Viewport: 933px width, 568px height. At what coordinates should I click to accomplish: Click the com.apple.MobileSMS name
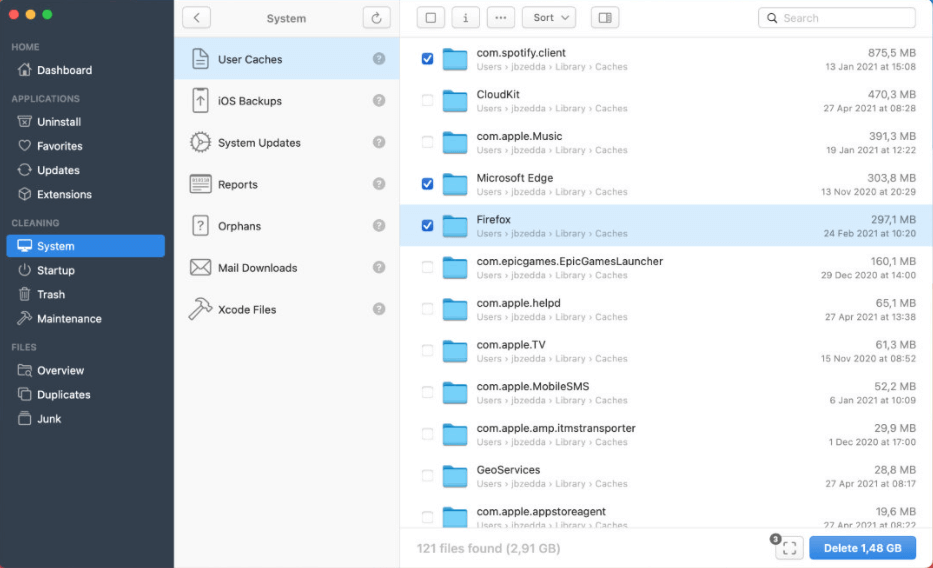(533, 386)
